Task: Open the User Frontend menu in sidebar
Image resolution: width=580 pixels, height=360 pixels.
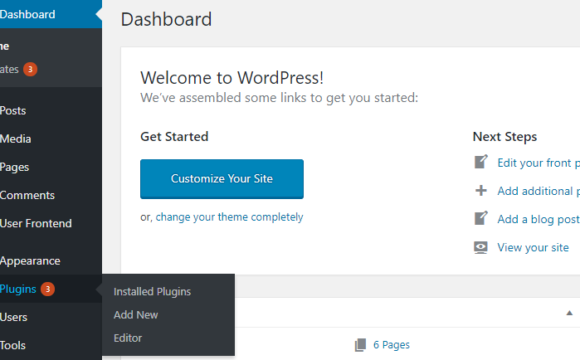Action: [x=51, y=223]
